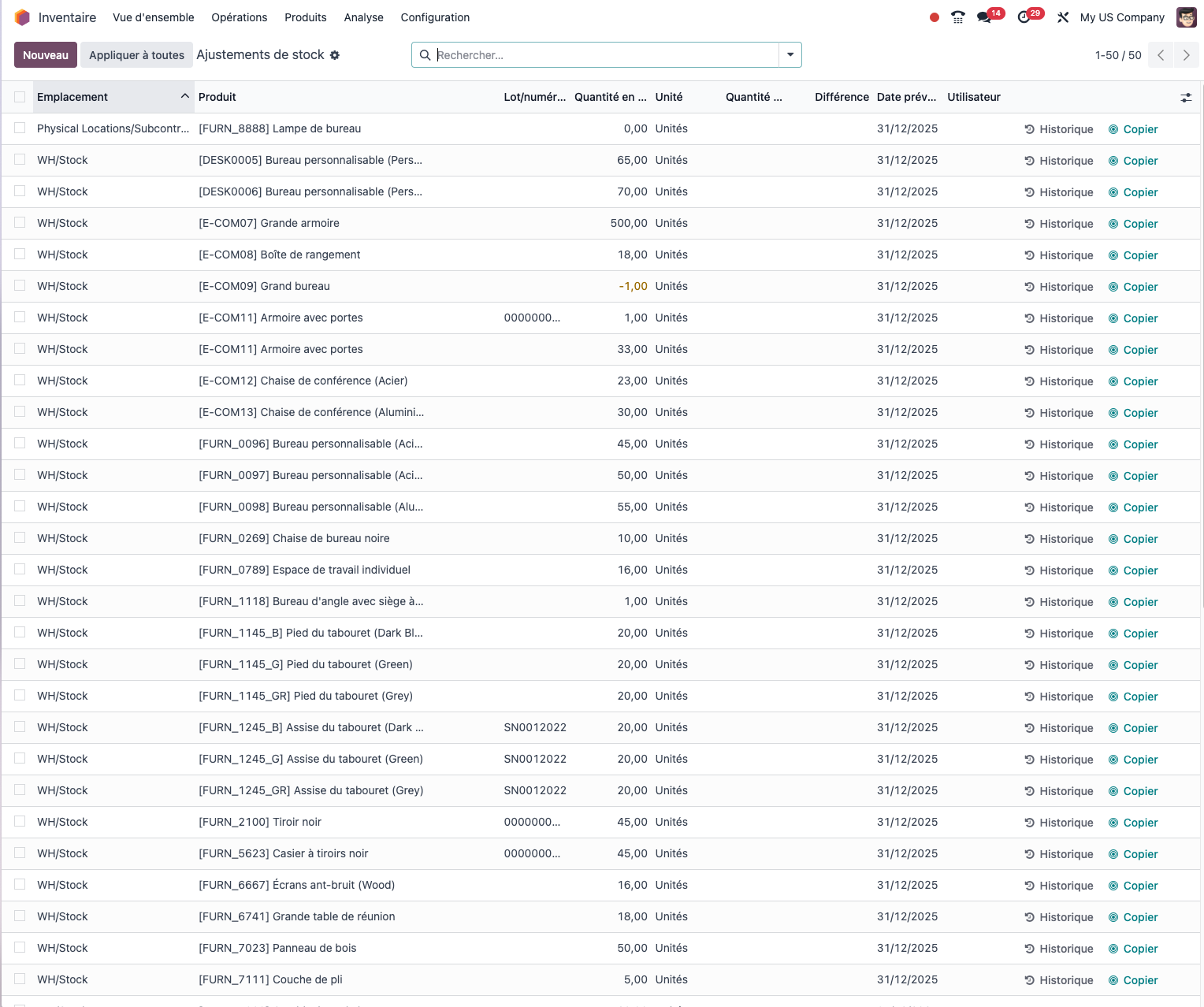
Task: Open the conversations icon with 14 badge
Action: pos(984,17)
